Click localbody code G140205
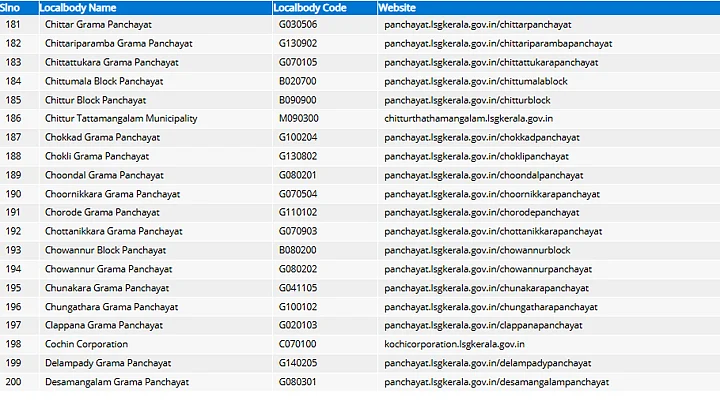The image size is (720, 401). tap(298, 363)
